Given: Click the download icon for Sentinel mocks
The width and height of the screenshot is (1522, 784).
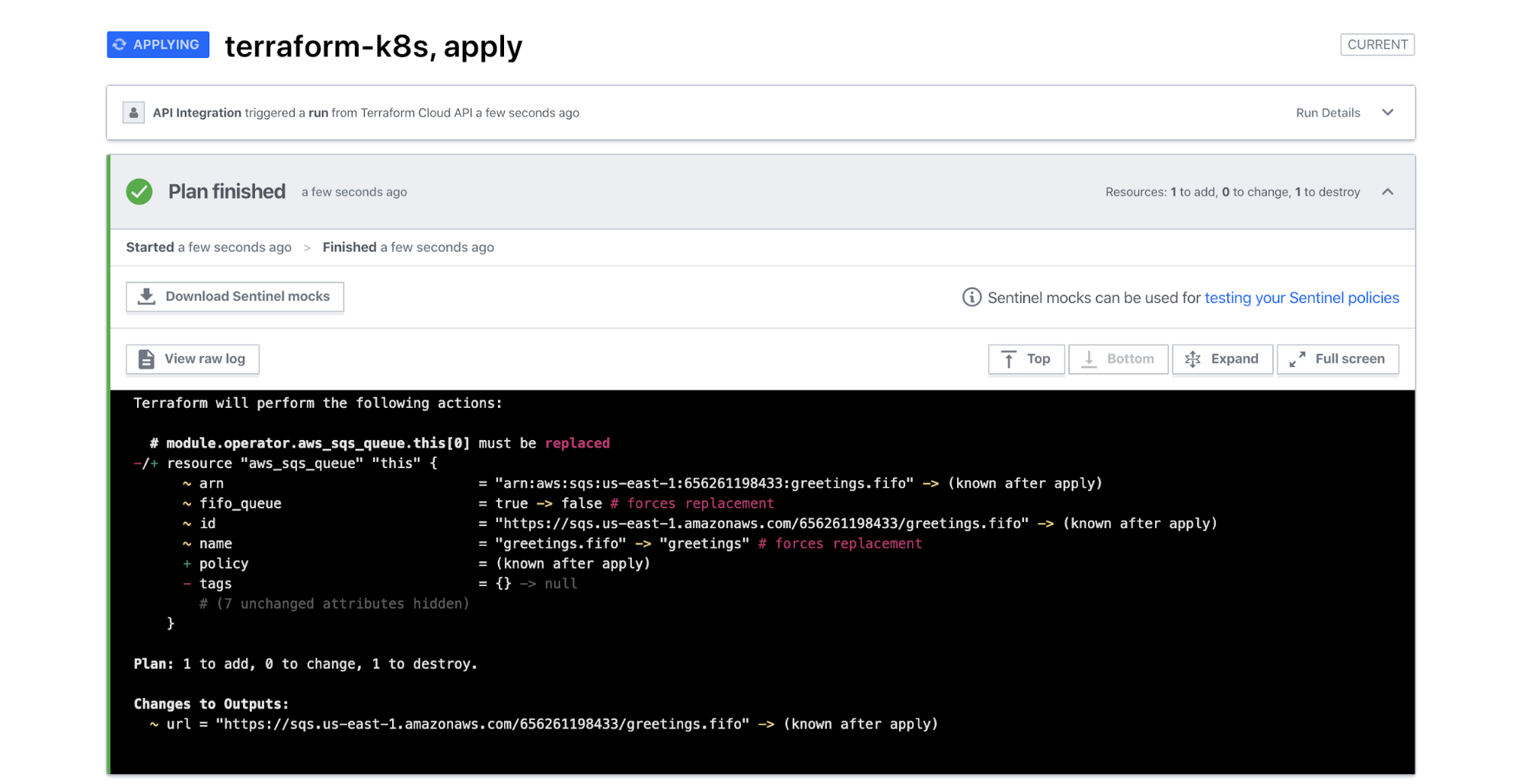Looking at the screenshot, I should point(146,296).
